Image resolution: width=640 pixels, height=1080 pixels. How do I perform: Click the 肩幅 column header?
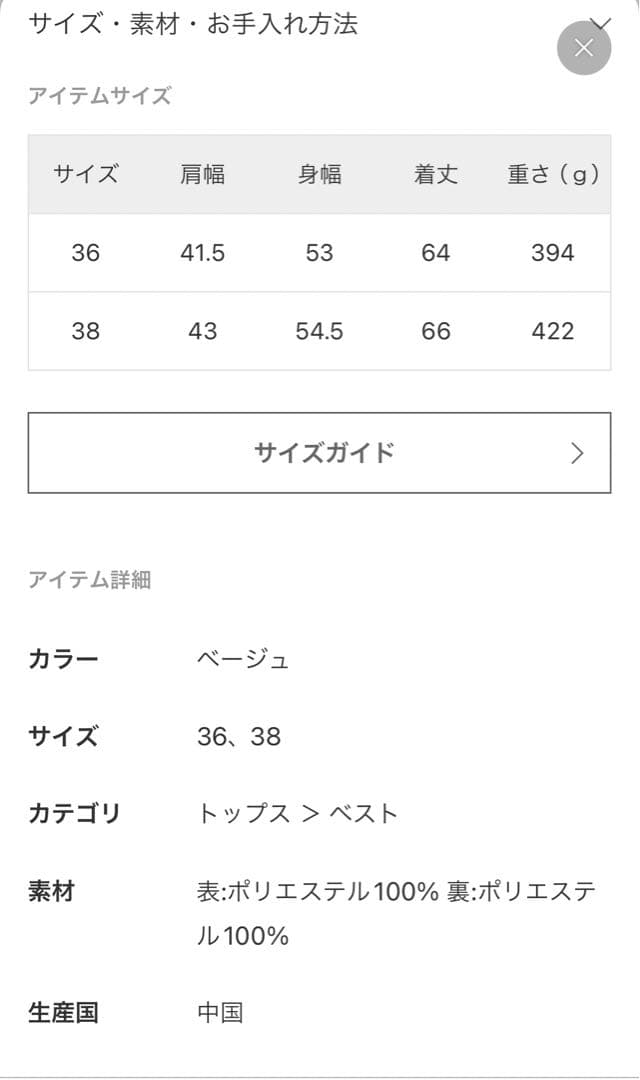coord(204,174)
